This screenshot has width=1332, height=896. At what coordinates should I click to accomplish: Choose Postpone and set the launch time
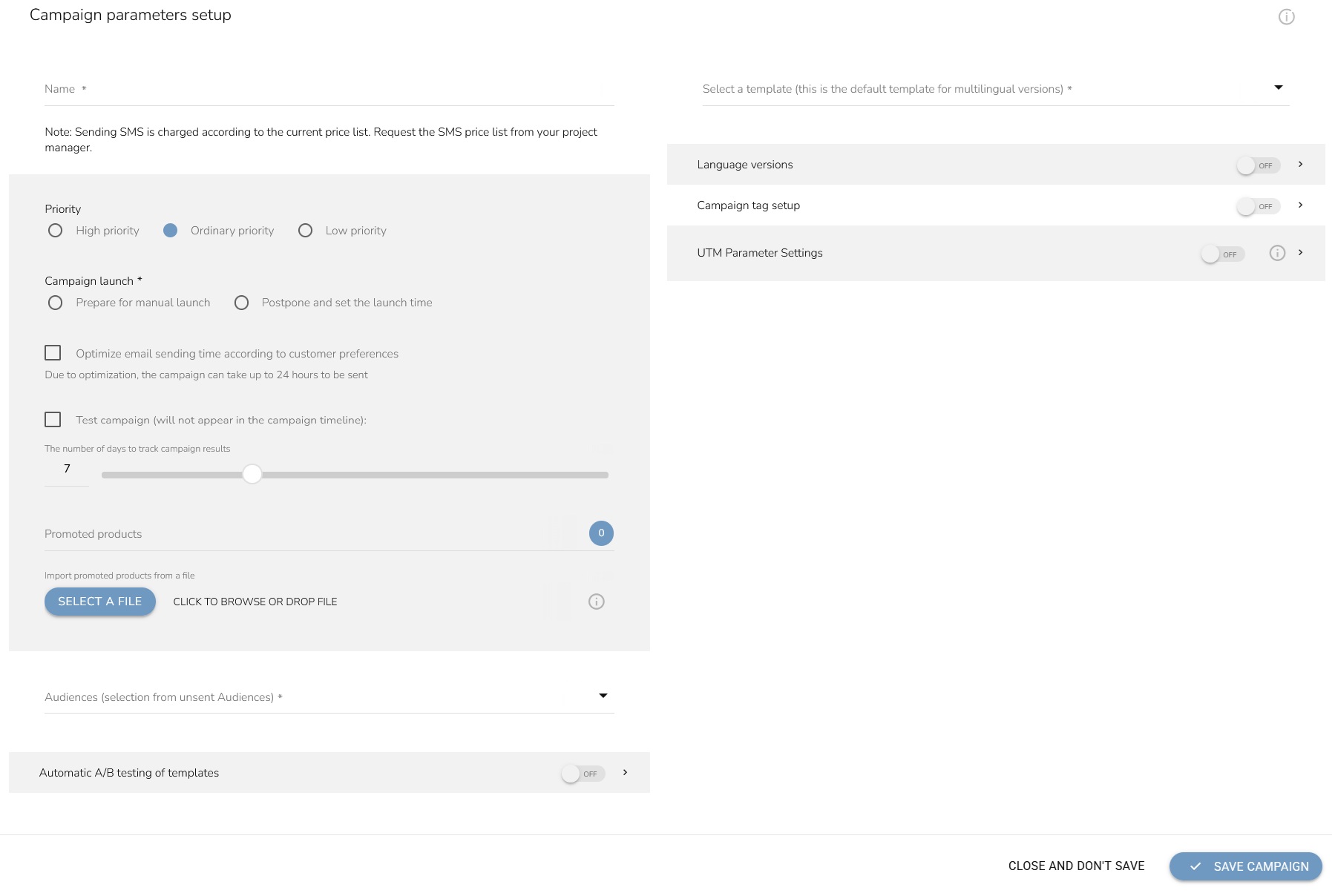click(x=241, y=303)
